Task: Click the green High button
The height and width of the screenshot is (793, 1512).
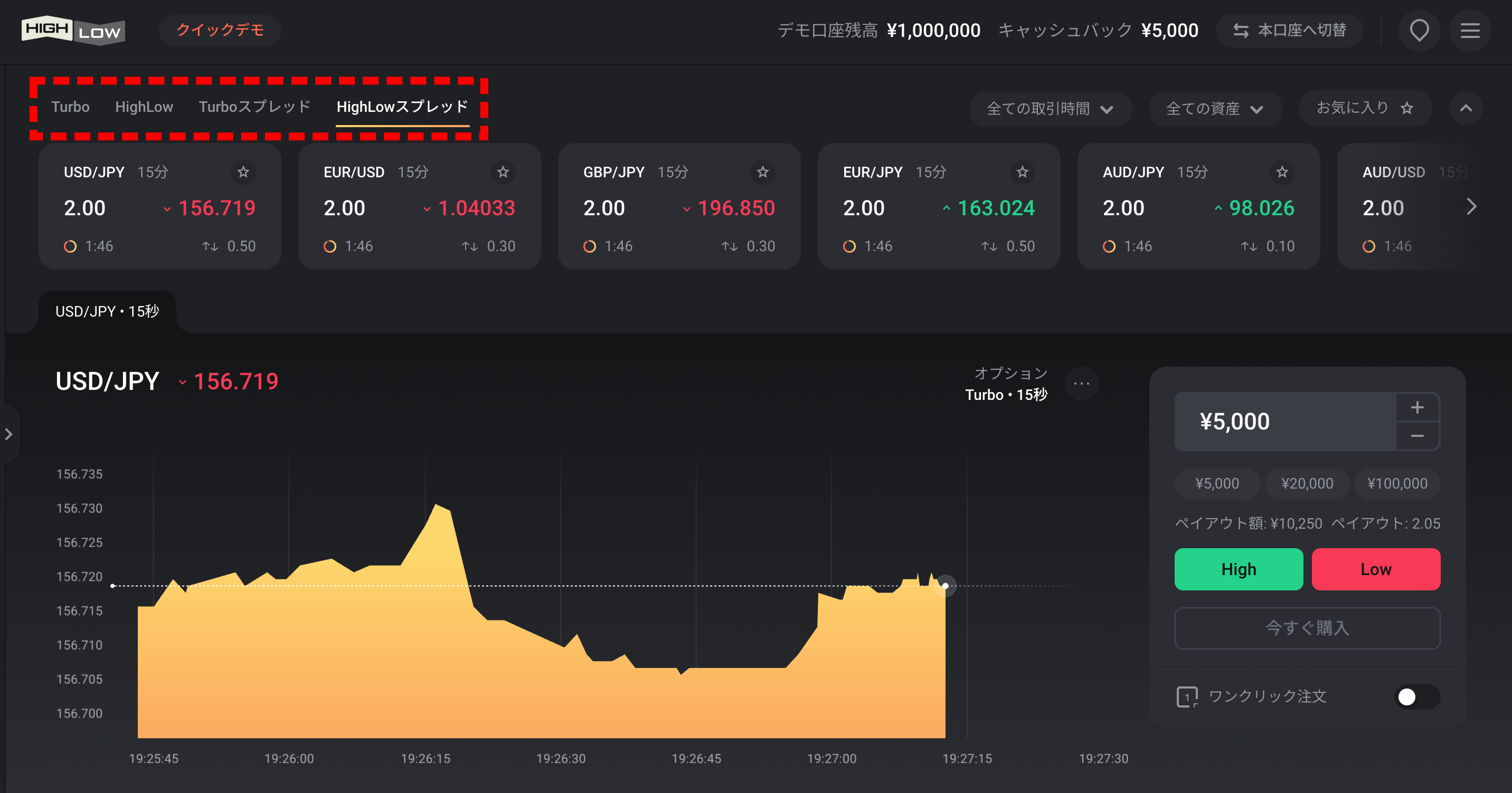Action: [1239, 569]
